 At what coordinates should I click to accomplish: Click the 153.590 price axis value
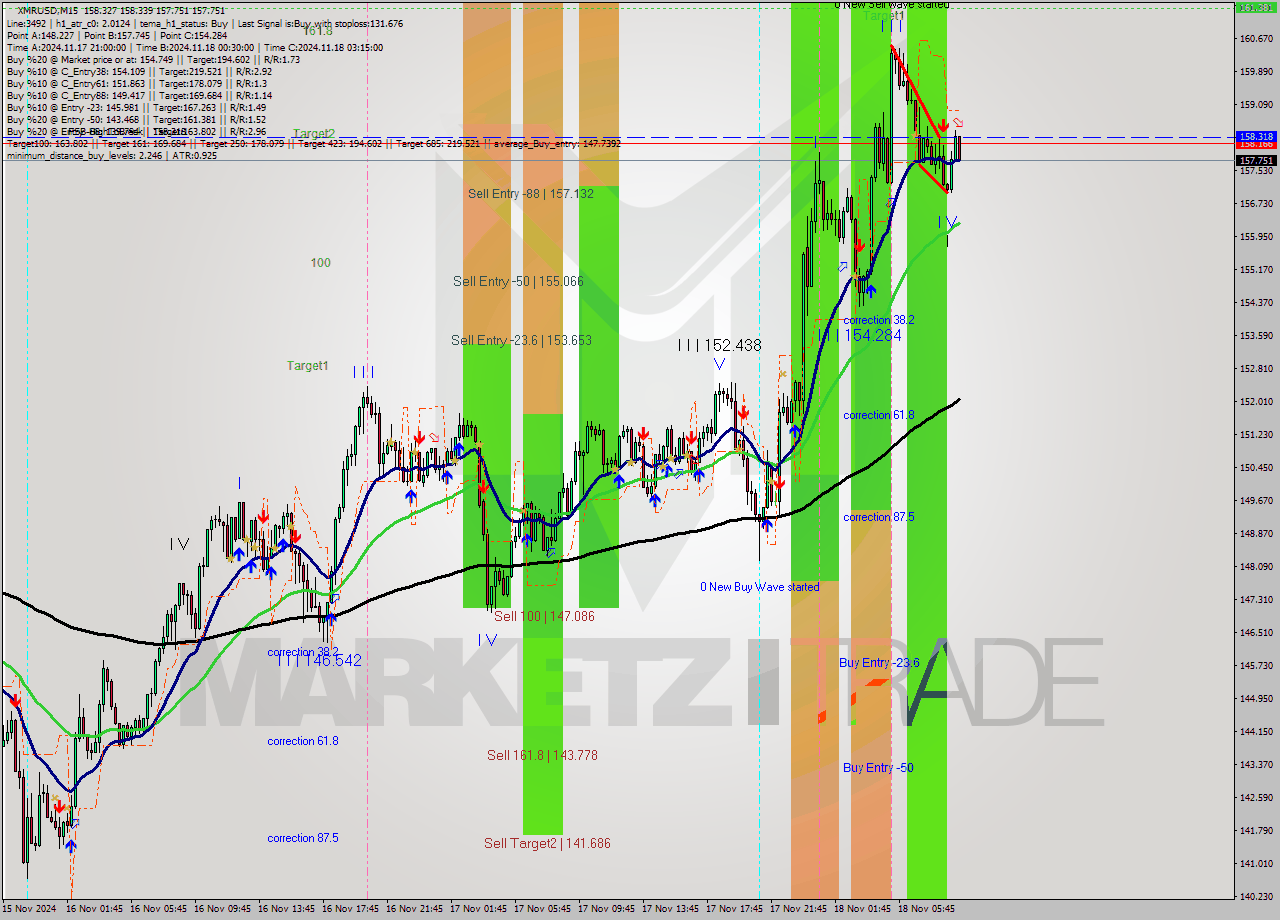coord(1256,335)
